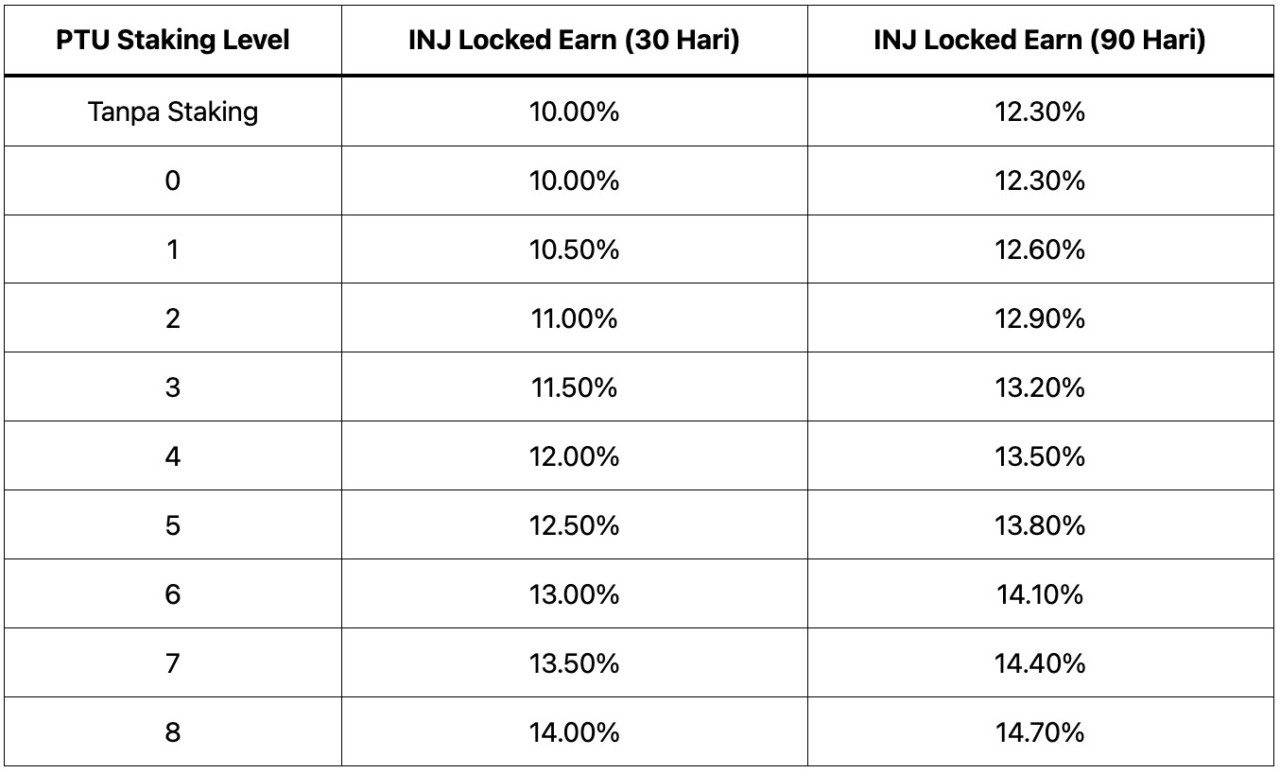Viewport: 1280px width, 773px height.
Task: Click the 30-day rate for Tanpa Staking
Action: 573,112
